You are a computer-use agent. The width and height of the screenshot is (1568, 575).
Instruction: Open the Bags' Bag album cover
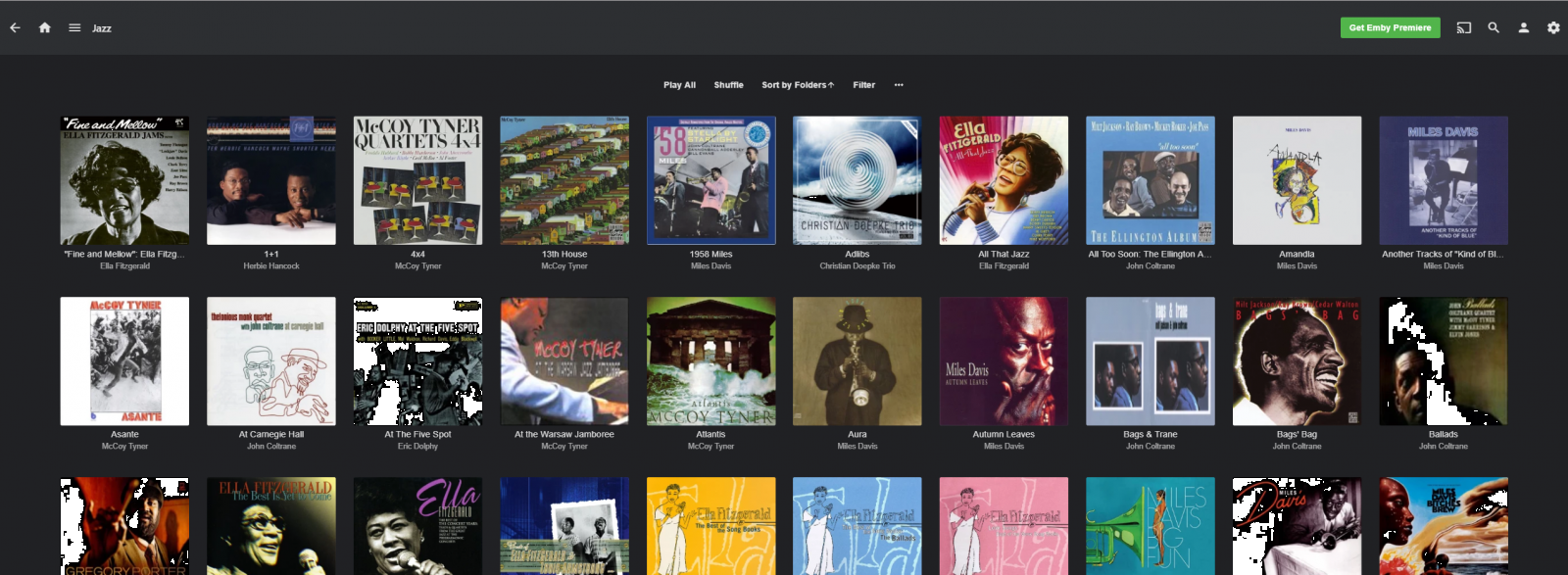click(x=1297, y=361)
